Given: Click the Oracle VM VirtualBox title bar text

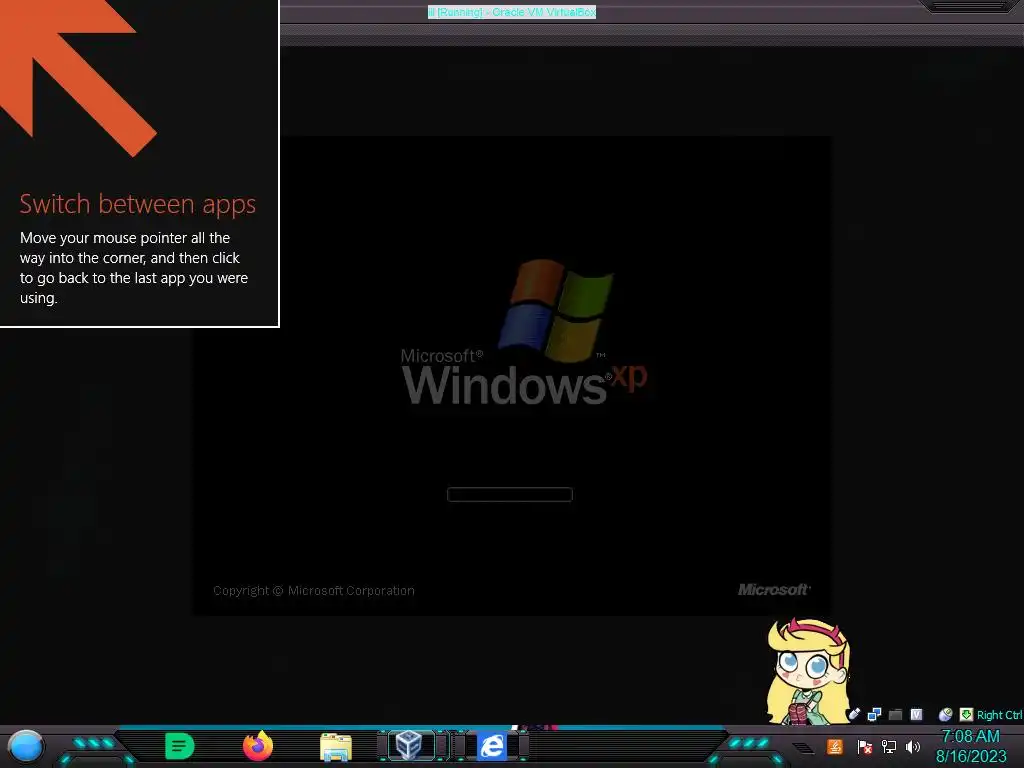Looking at the screenshot, I should pyautogui.click(x=511, y=12).
